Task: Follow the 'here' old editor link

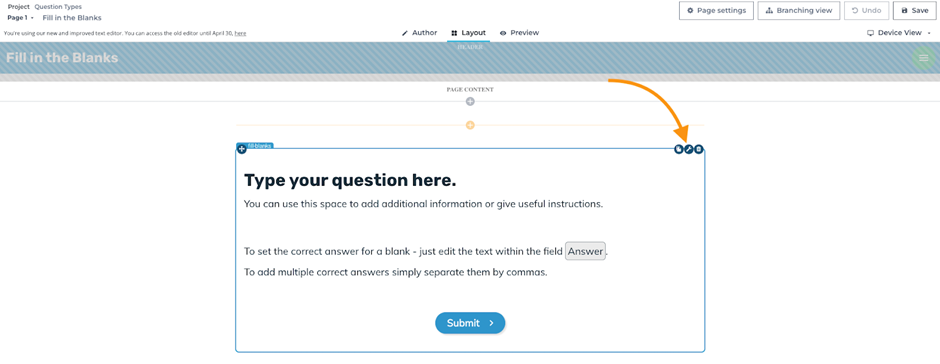Action: coord(240,33)
